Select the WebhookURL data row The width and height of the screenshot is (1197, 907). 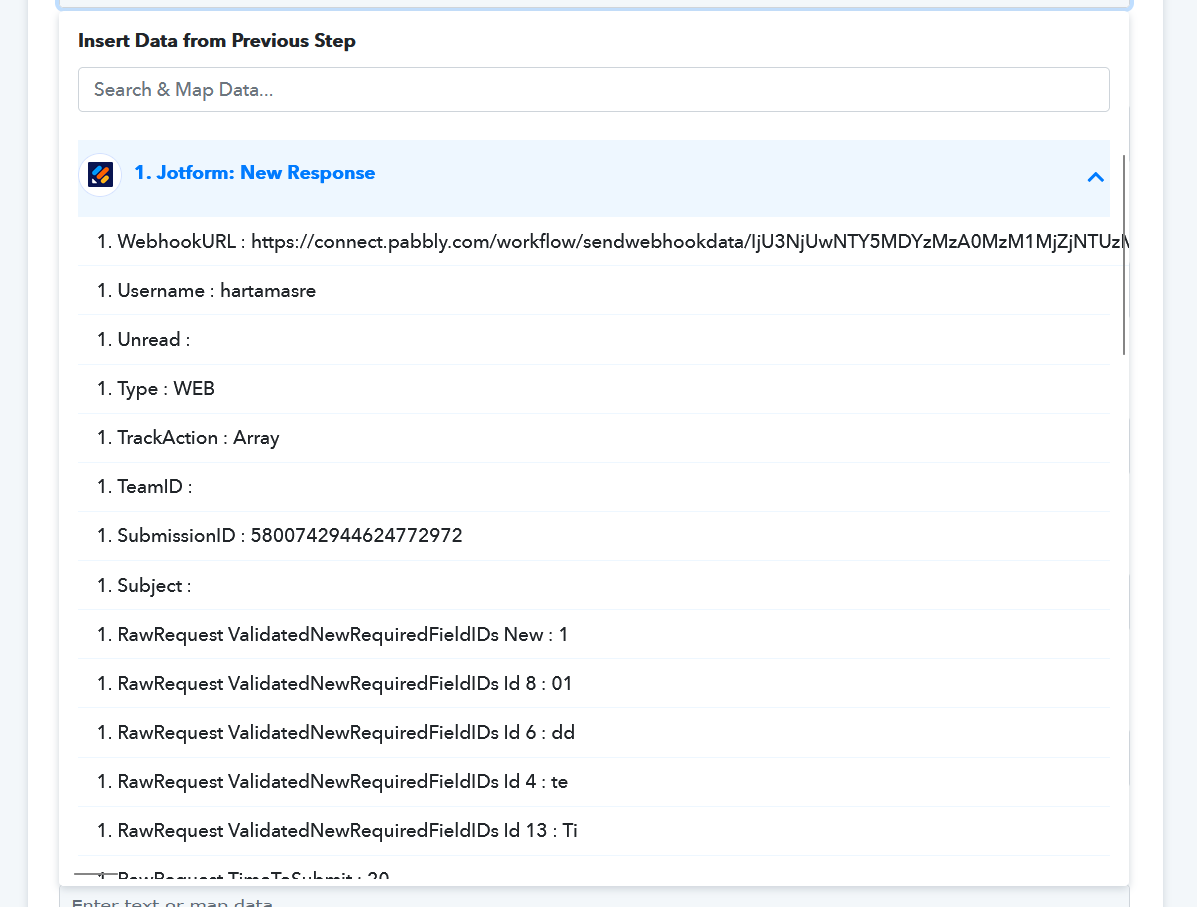pos(593,241)
